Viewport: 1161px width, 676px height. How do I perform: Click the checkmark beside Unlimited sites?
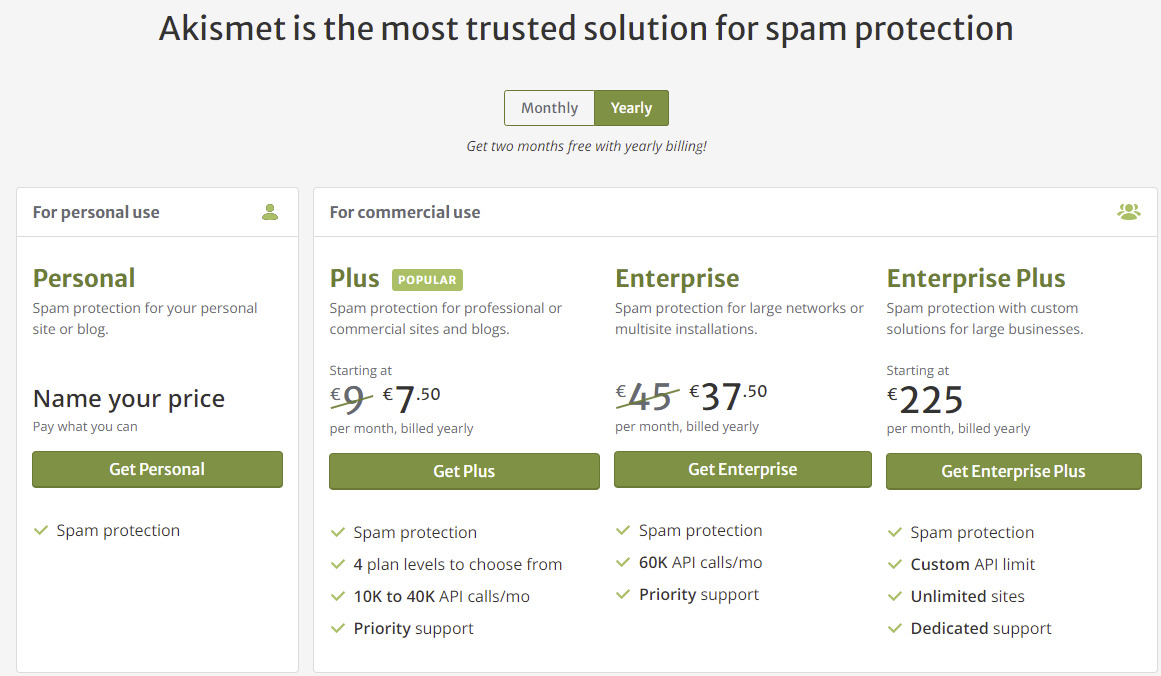[x=894, y=596]
